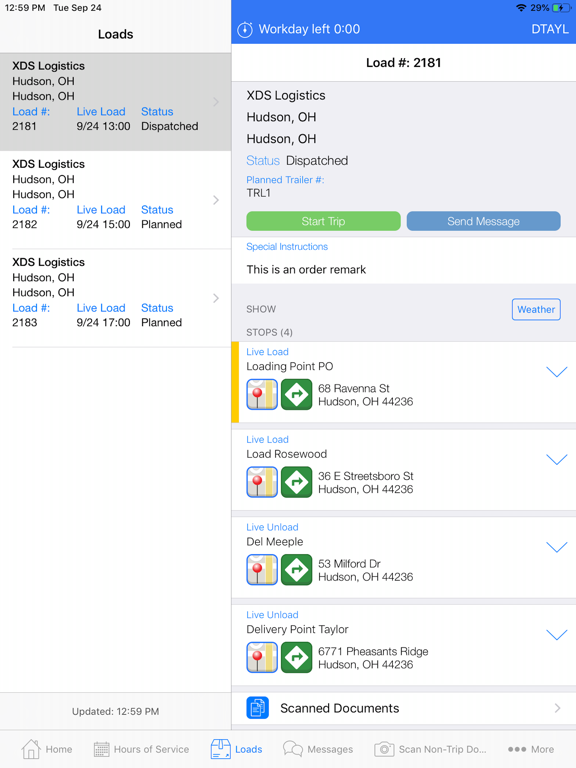Tap 'Del Meeple' stop name

275,542
